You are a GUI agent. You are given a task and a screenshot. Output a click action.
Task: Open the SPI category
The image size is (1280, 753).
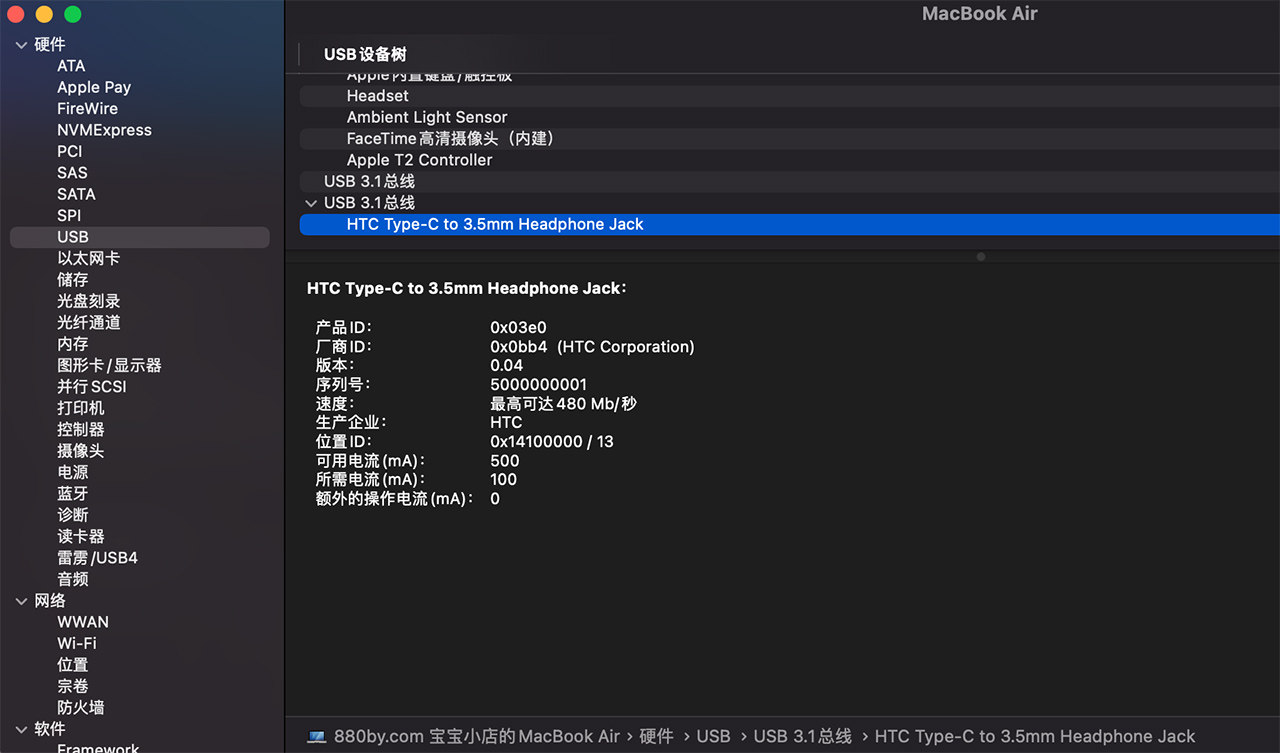69,216
